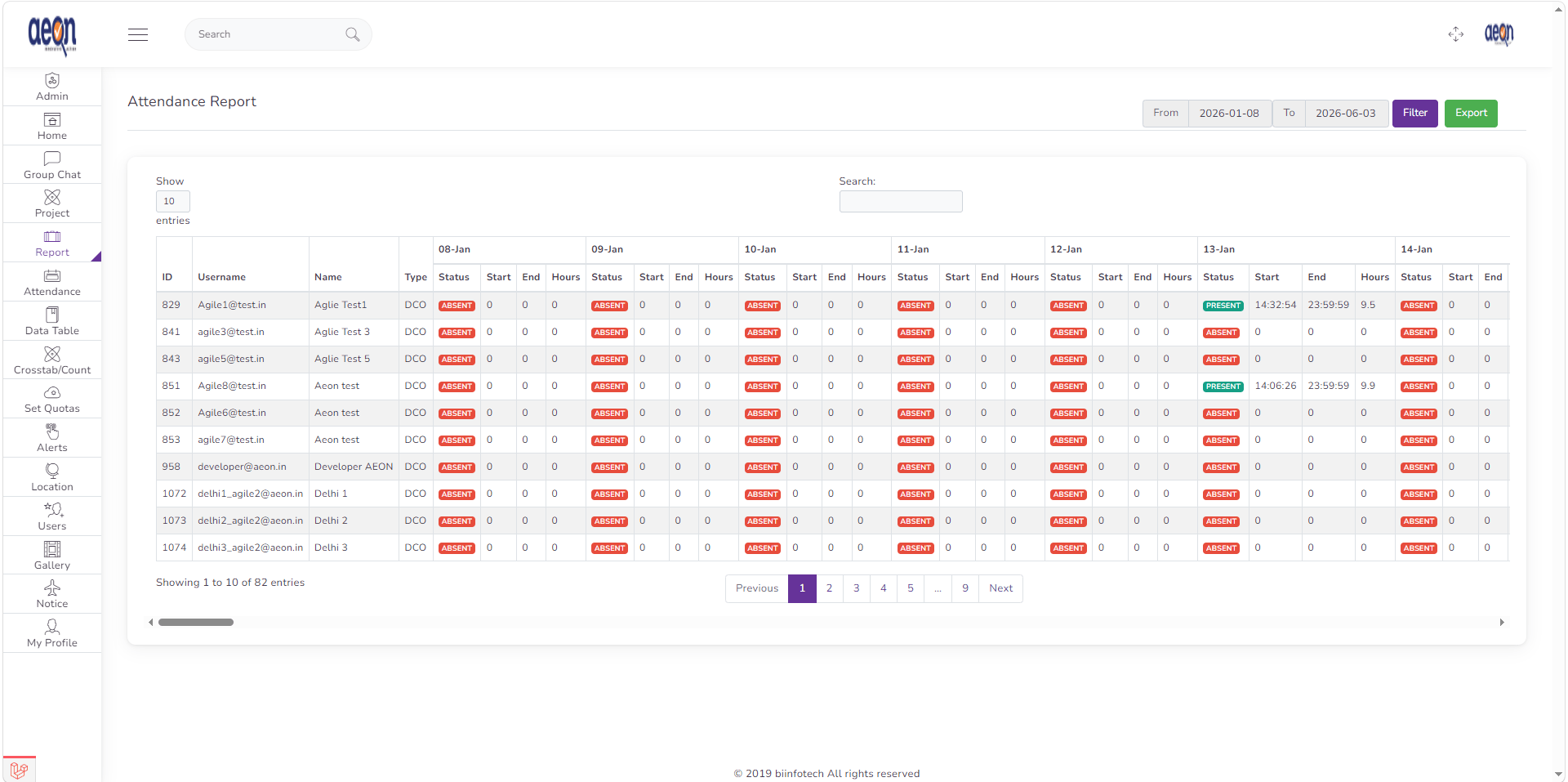Viewport: 1568px width, 782px height.
Task: Click the From date field 2026-01-08
Action: pyautogui.click(x=1229, y=114)
